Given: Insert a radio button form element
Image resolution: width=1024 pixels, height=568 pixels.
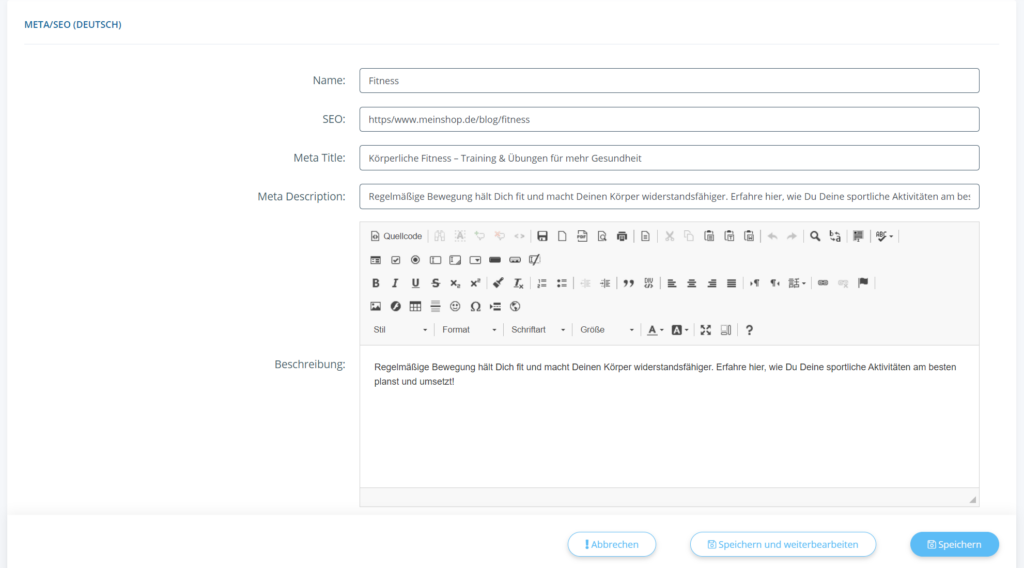Looking at the screenshot, I should (x=415, y=260).
